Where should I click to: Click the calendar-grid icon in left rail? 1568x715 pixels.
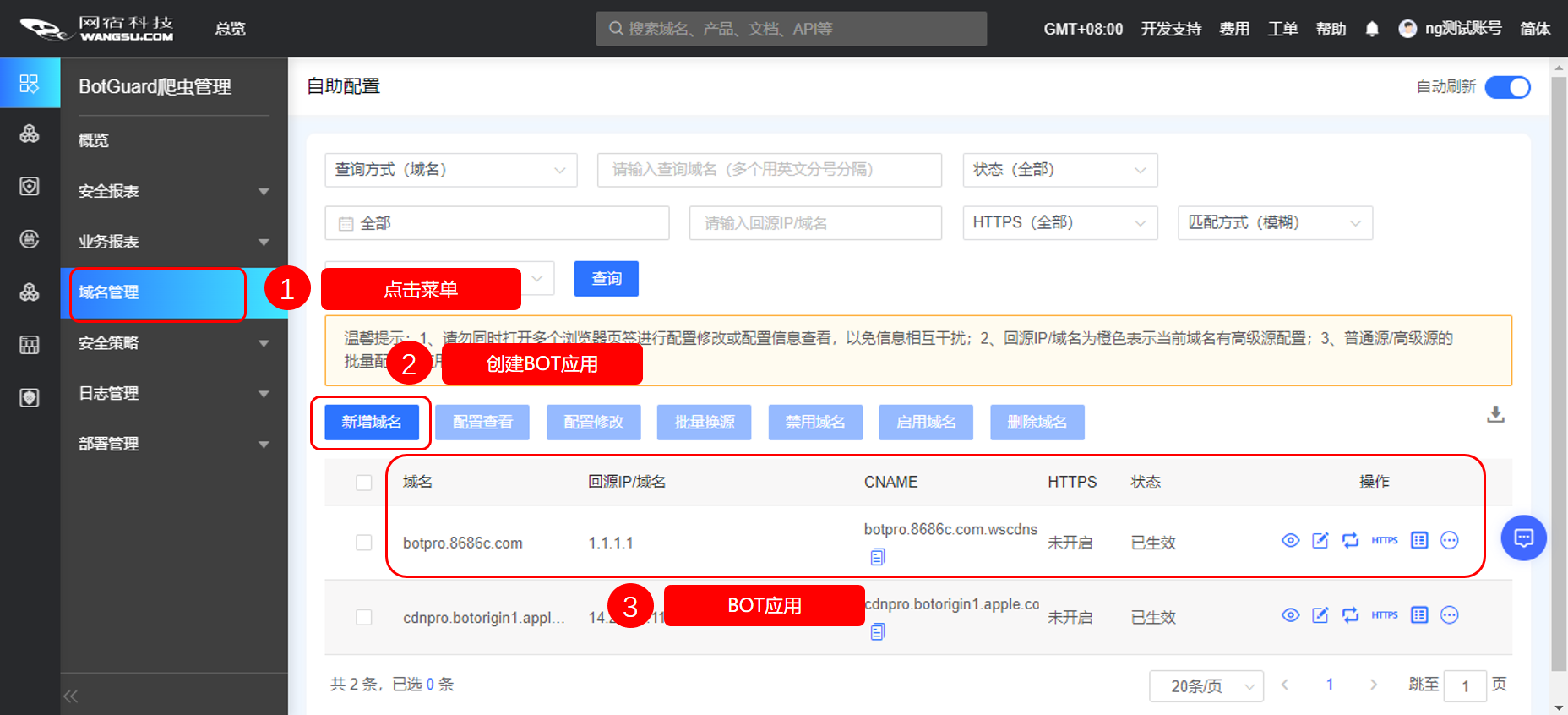(x=30, y=345)
